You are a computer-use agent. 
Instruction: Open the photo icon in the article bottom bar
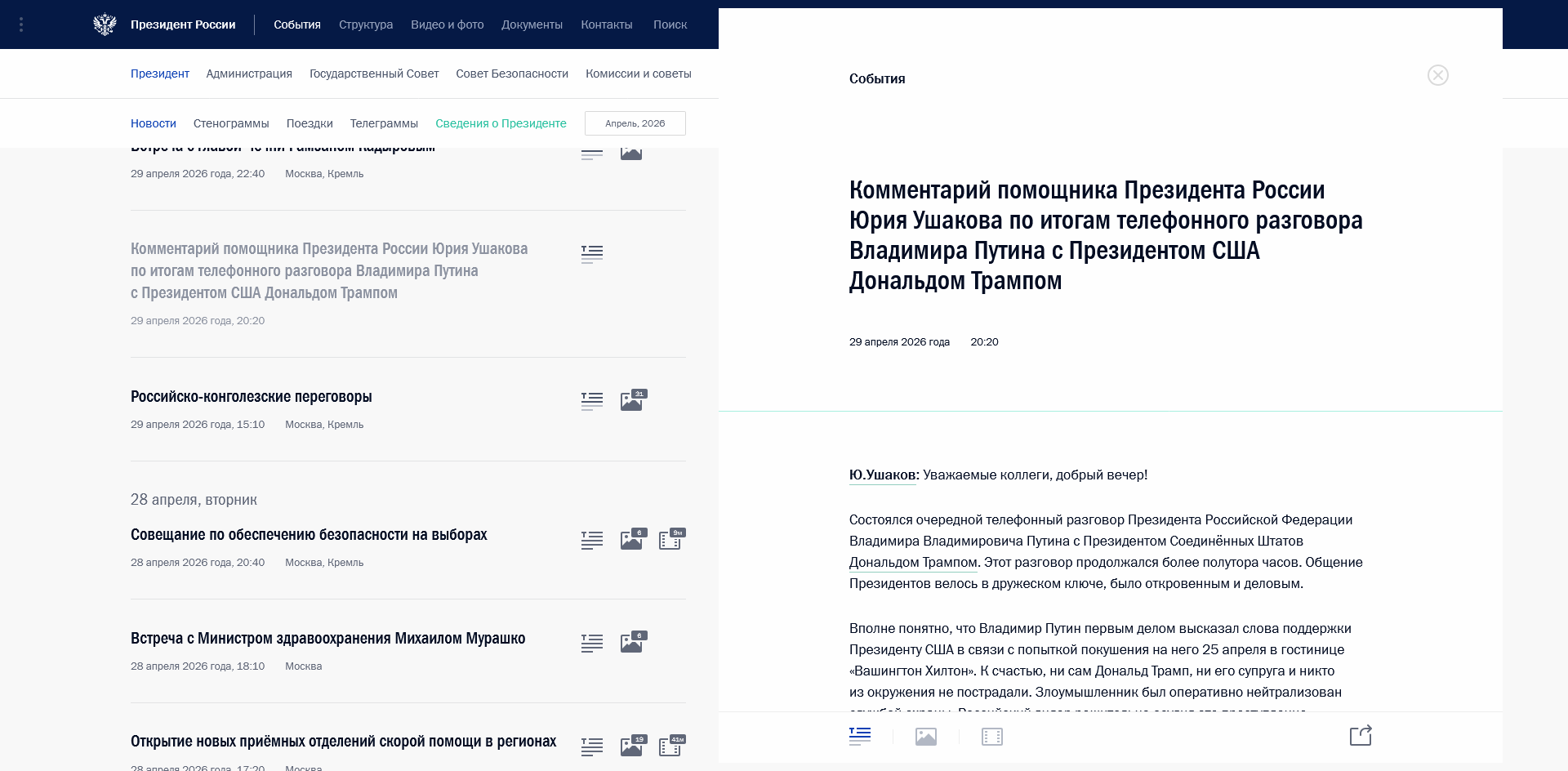coord(925,736)
